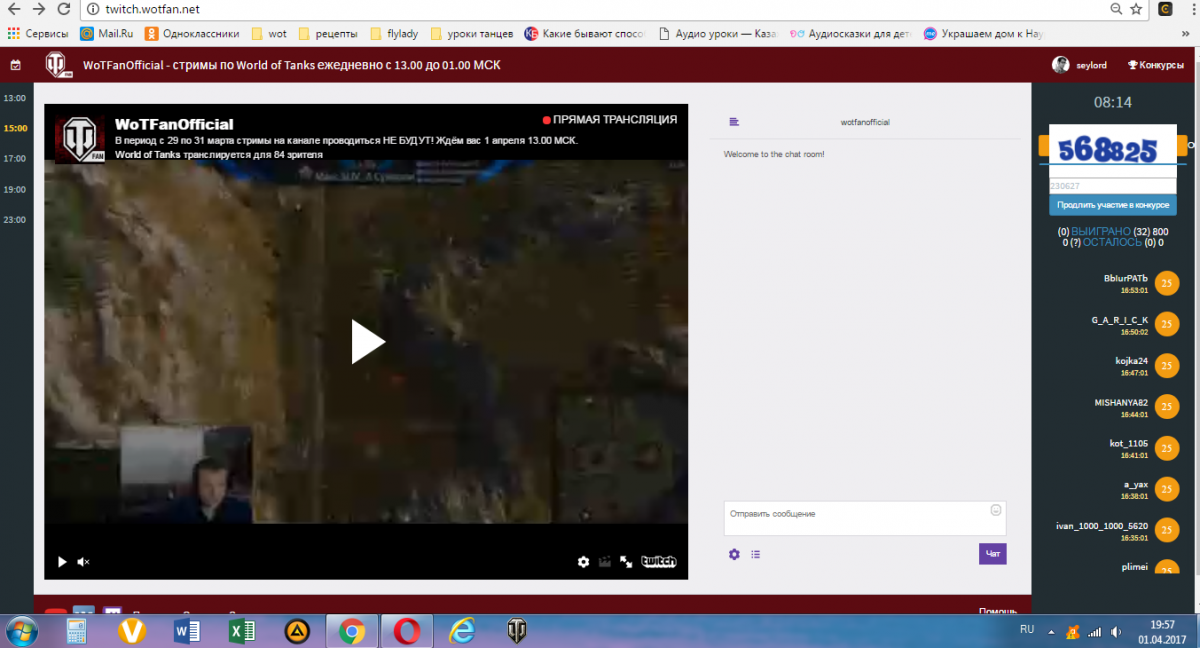Go forward in browser history

(x=38, y=9)
